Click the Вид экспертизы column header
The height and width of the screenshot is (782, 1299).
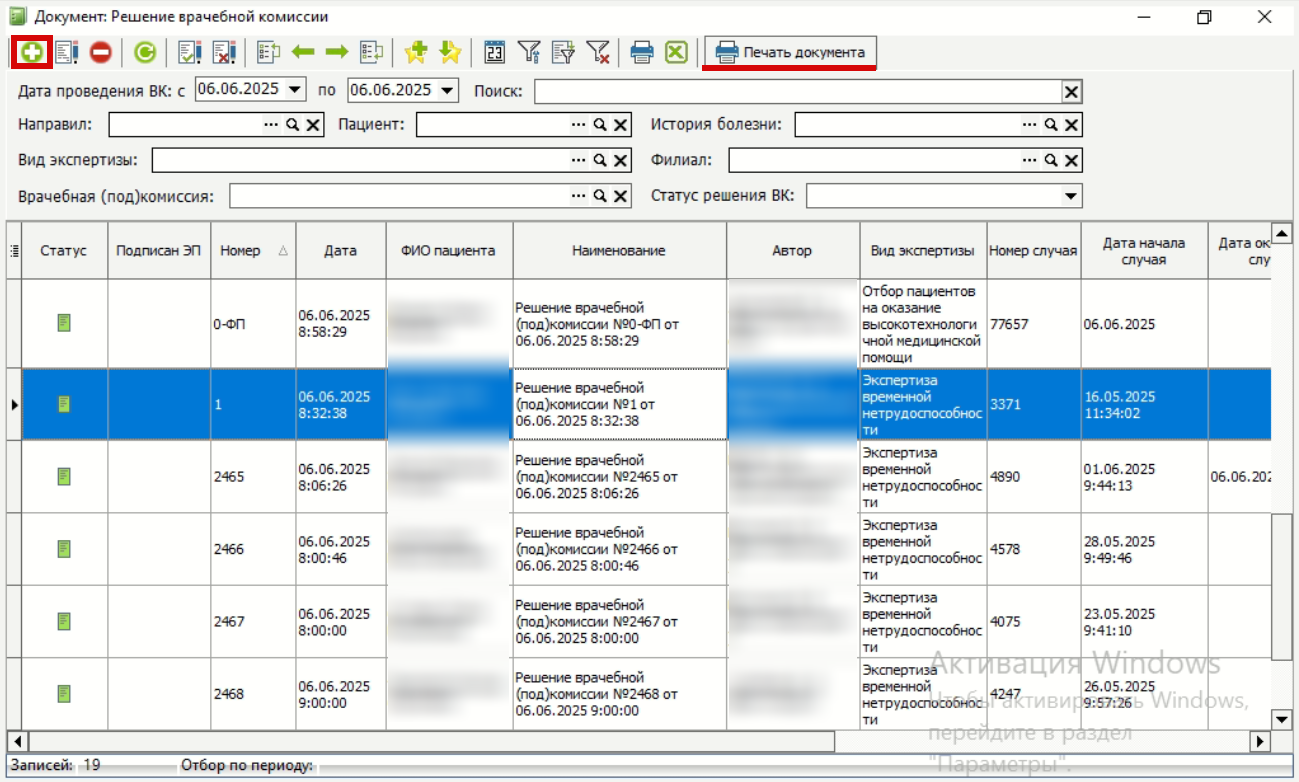click(922, 251)
